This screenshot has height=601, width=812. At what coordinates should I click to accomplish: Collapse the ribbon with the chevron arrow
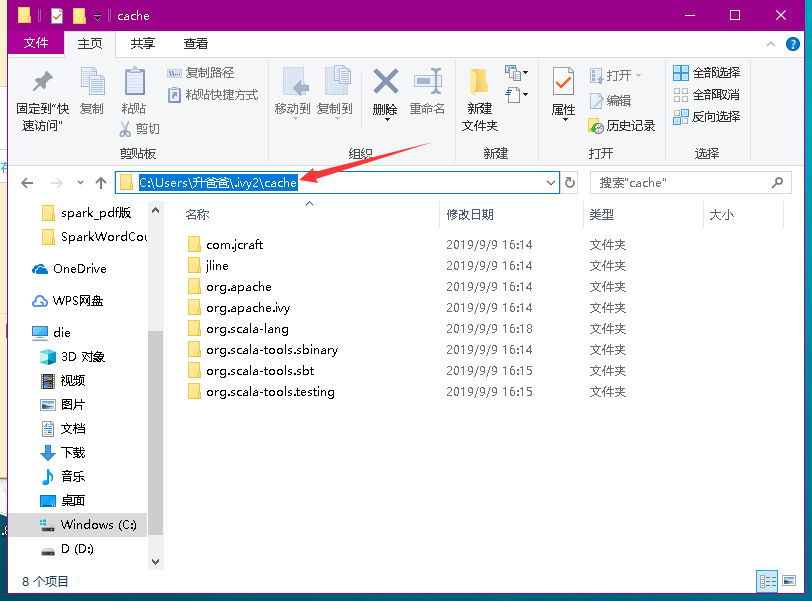pos(770,43)
